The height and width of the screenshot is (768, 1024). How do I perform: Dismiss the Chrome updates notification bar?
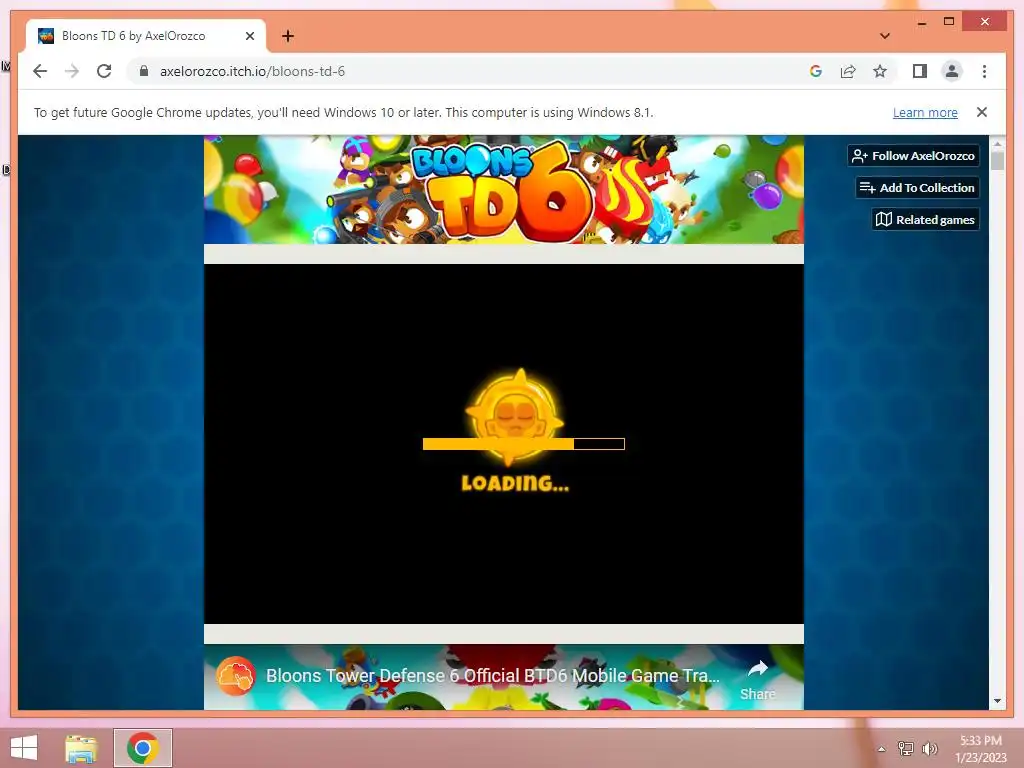[x=982, y=112]
